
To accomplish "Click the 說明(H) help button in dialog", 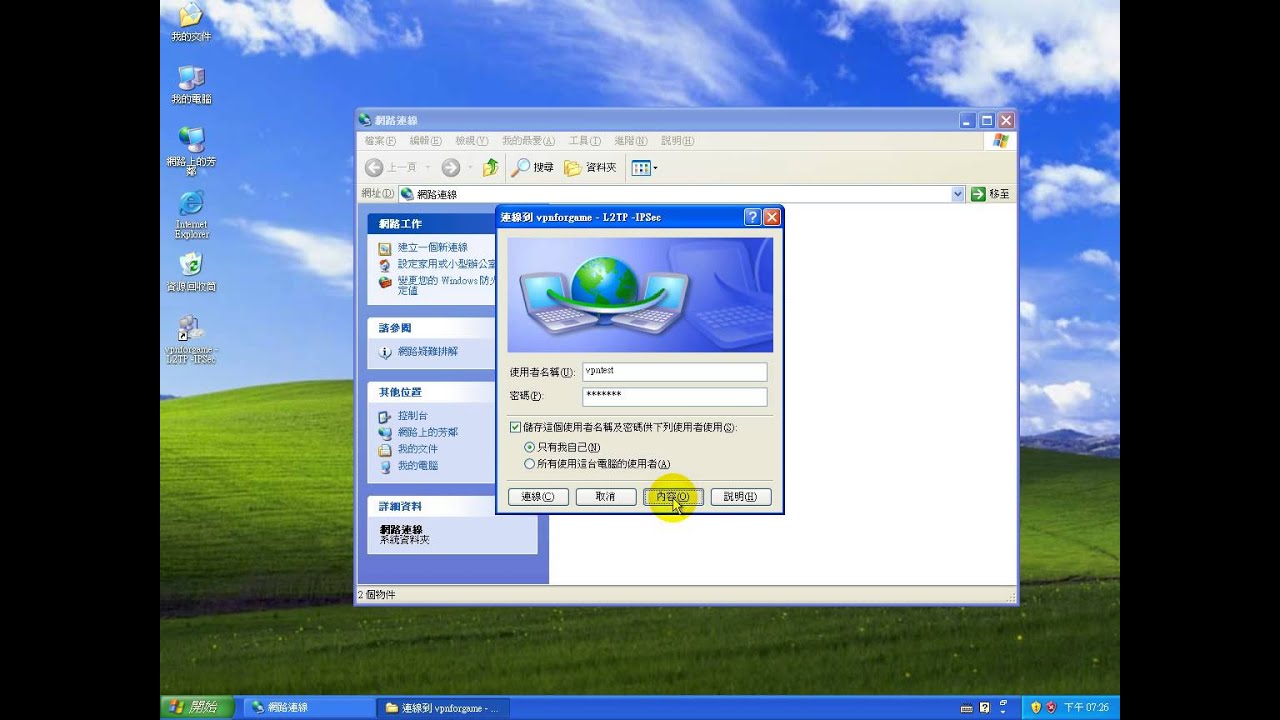I will pyautogui.click(x=741, y=497).
